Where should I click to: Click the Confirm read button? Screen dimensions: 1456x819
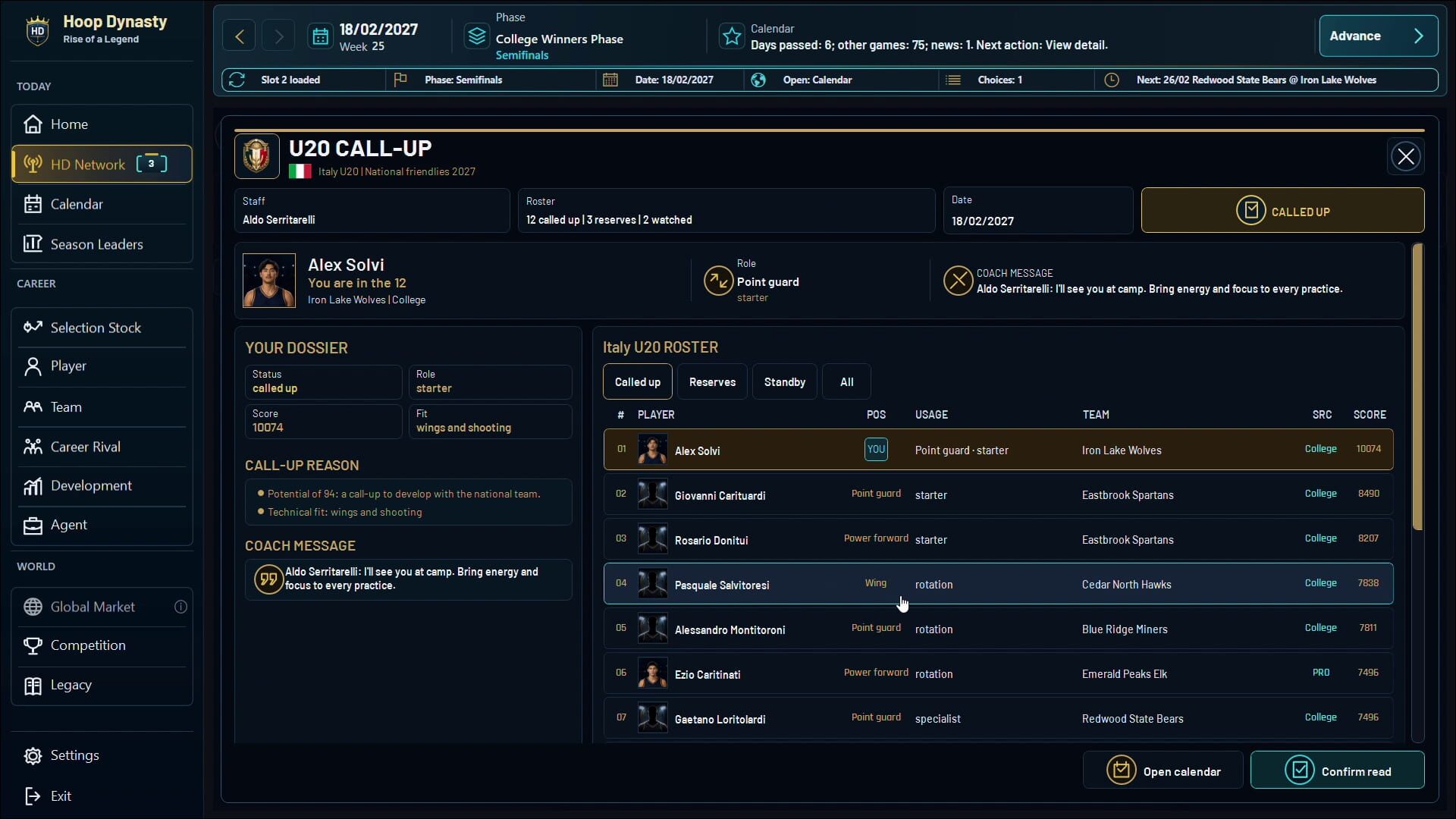1337,770
